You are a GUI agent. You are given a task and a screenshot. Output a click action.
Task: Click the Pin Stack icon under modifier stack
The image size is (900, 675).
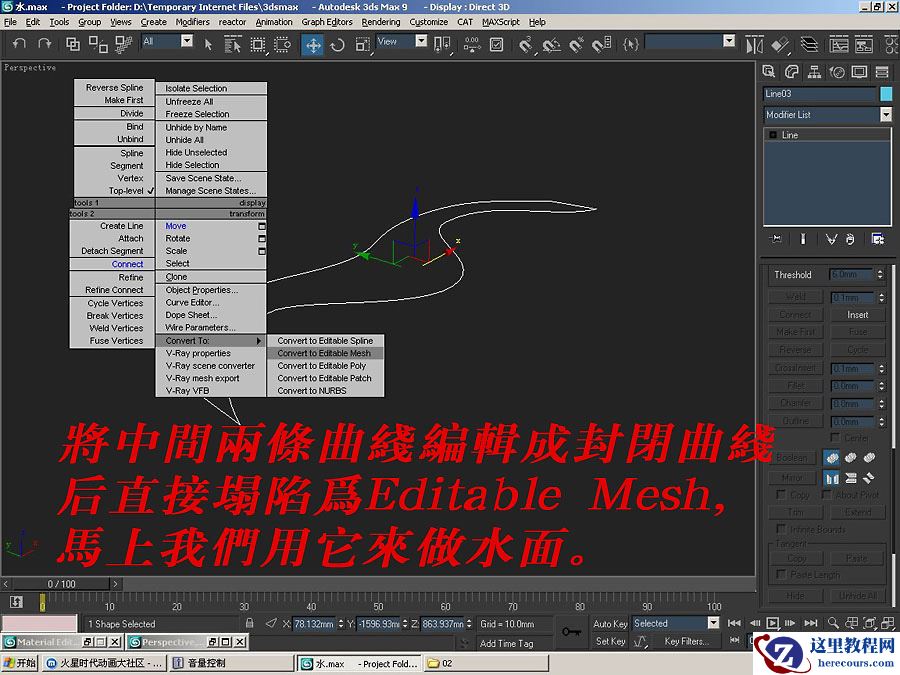[x=776, y=237]
